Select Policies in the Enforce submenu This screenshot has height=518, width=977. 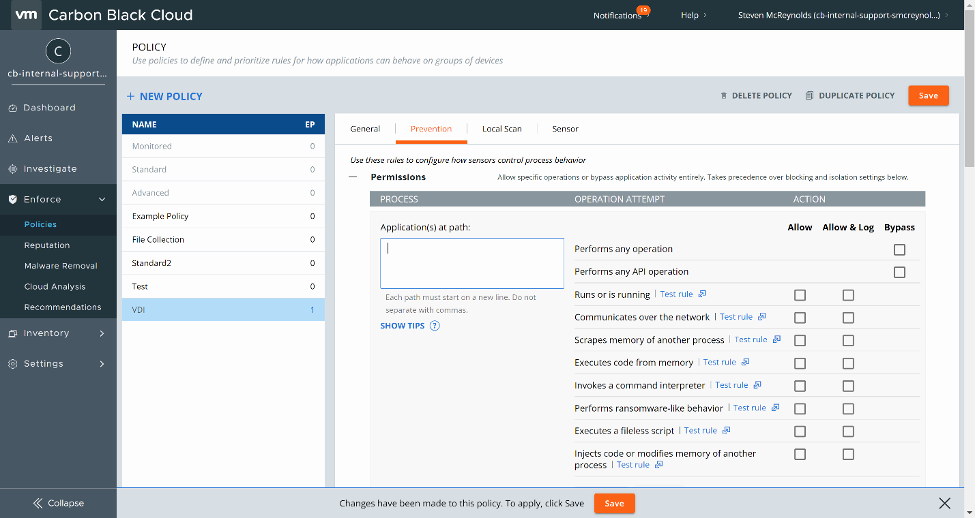[x=40, y=224]
